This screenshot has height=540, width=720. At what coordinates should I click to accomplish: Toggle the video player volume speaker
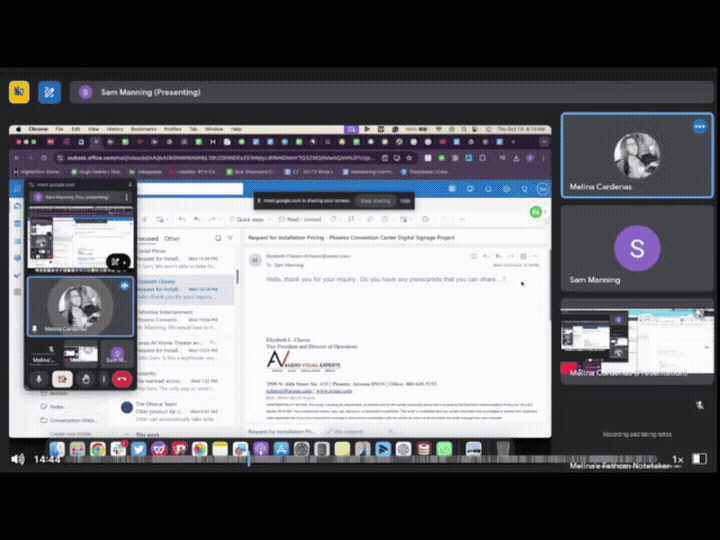coord(18,459)
